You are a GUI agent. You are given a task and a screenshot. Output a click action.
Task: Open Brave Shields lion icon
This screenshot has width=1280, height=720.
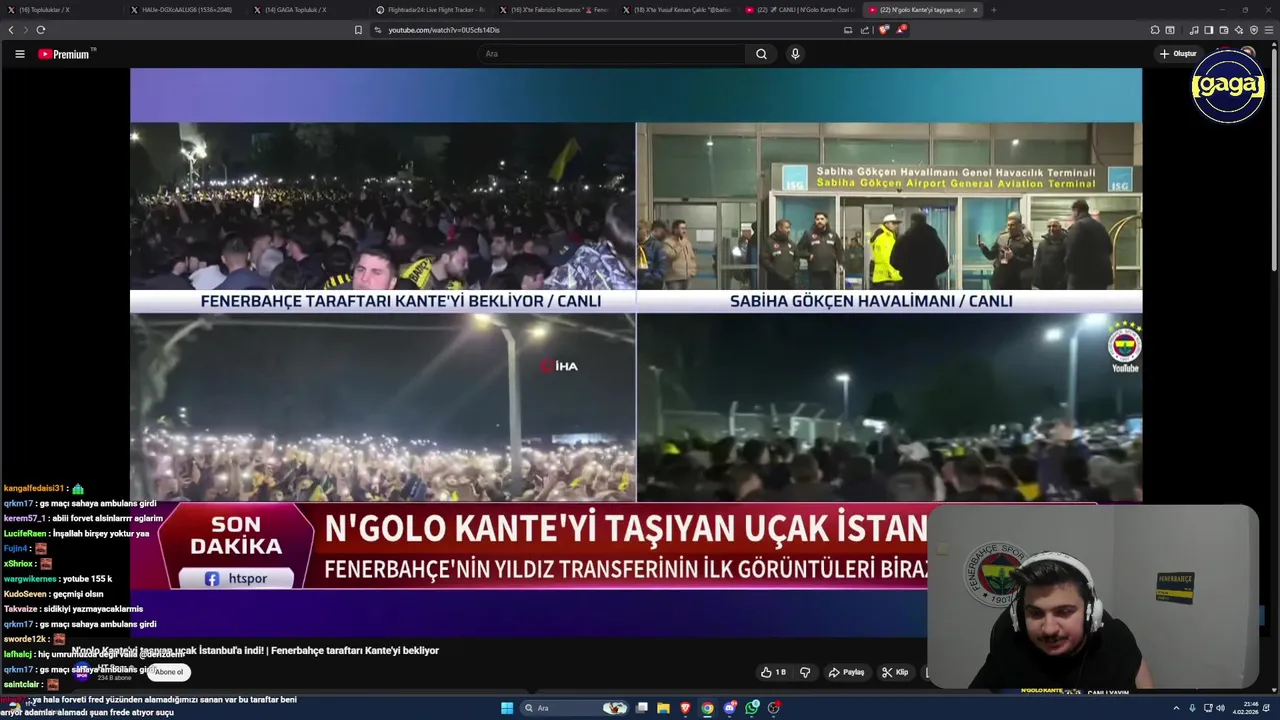(x=883, y=30)
